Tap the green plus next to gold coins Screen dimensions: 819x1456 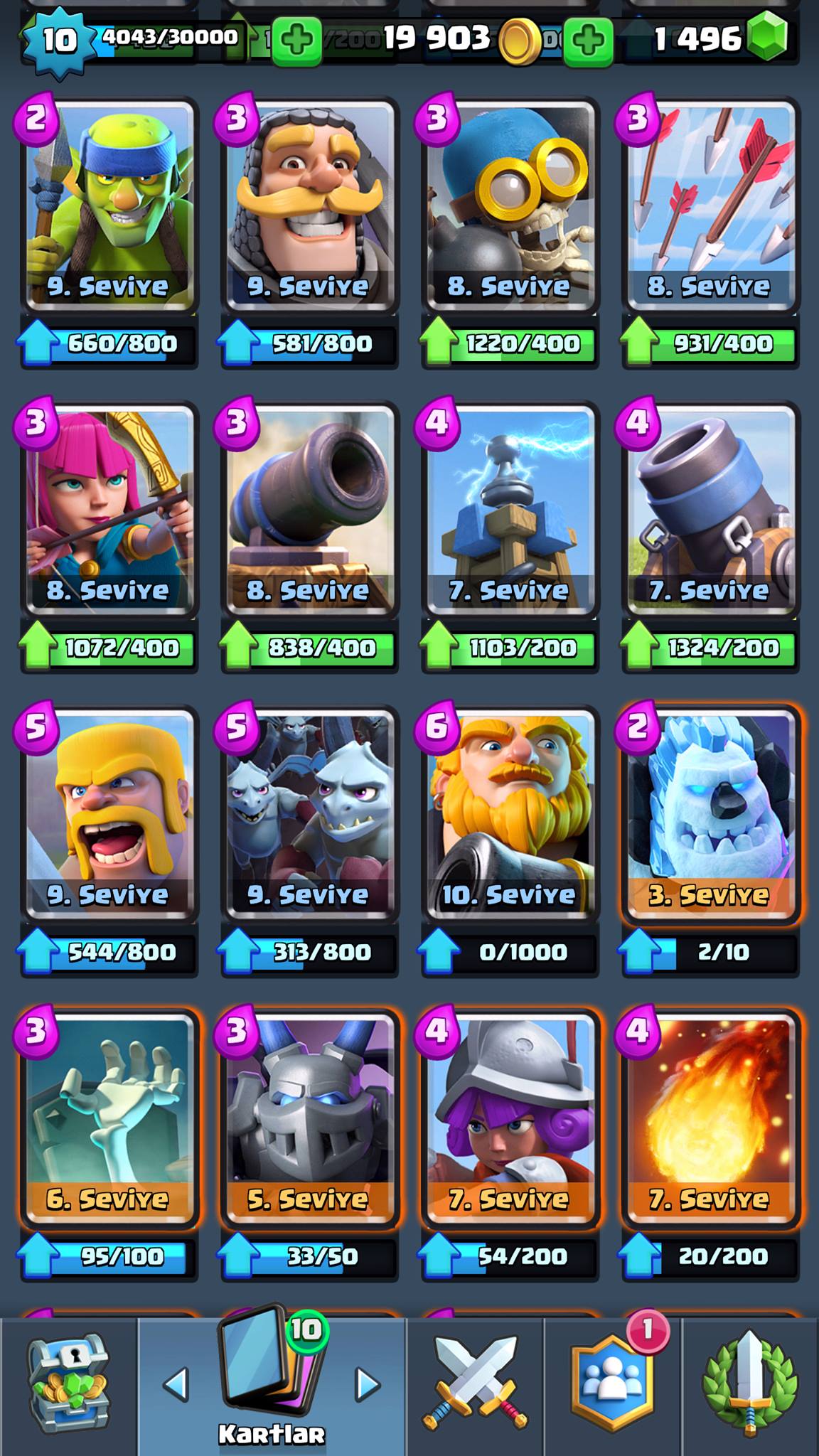pyautogui.click(x=587, y=42)
